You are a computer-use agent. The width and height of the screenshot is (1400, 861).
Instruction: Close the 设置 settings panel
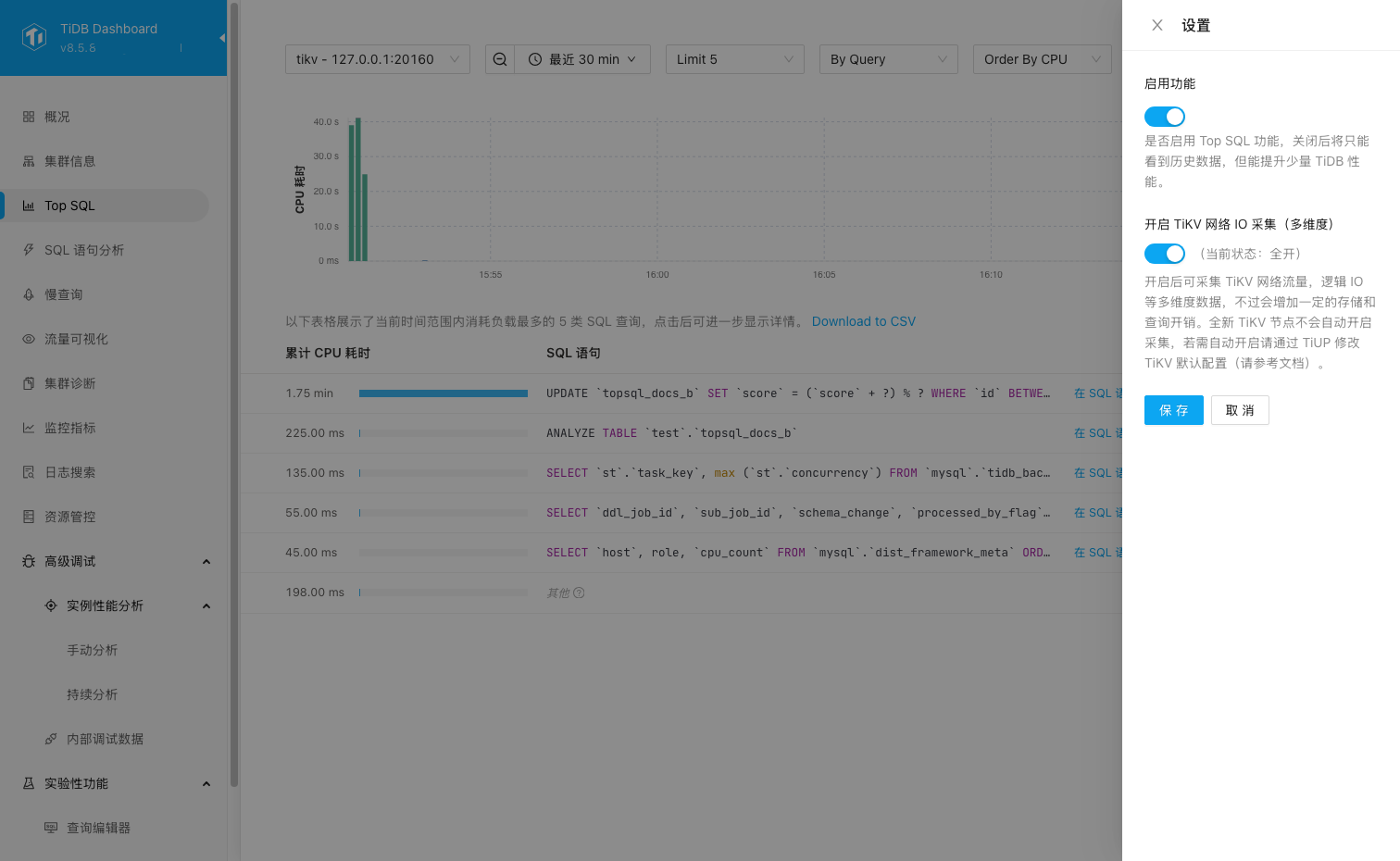coord(1156,25)
